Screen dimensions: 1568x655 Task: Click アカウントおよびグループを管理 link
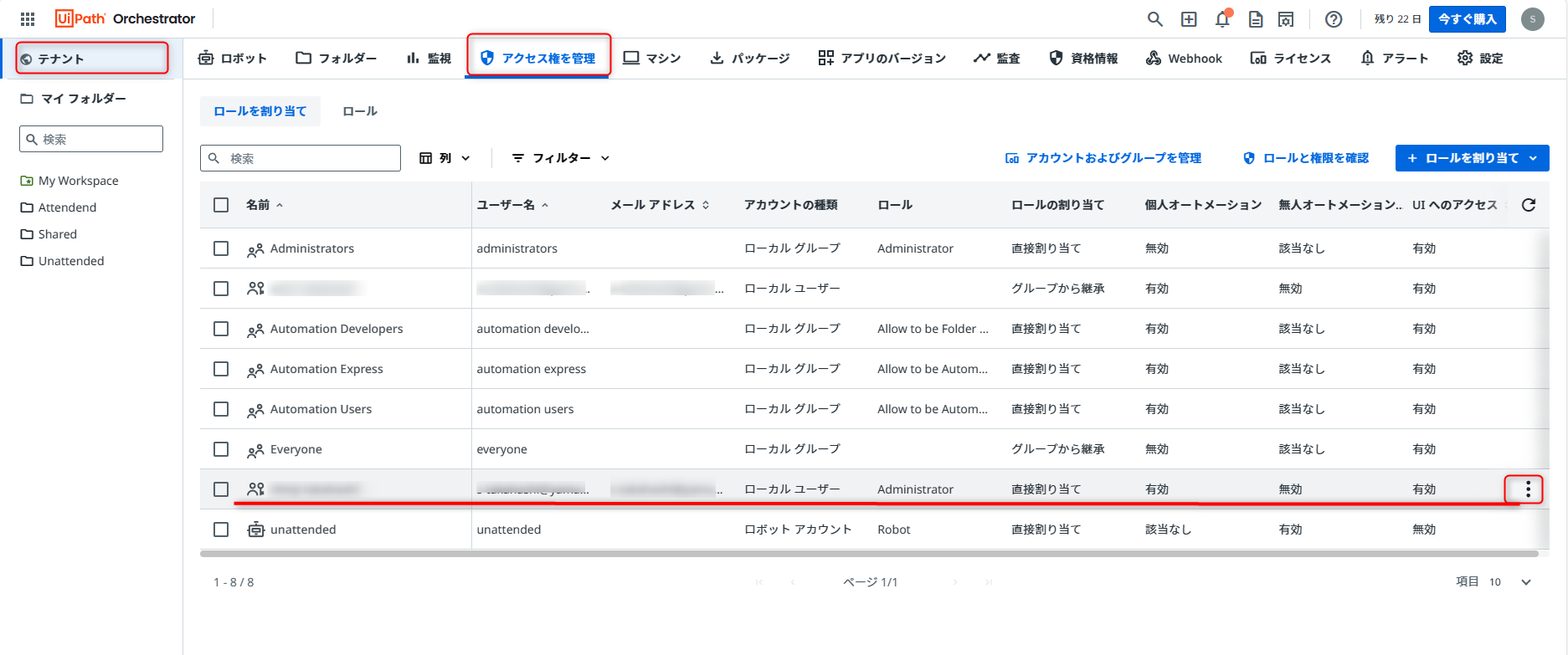pos(1103,158)
